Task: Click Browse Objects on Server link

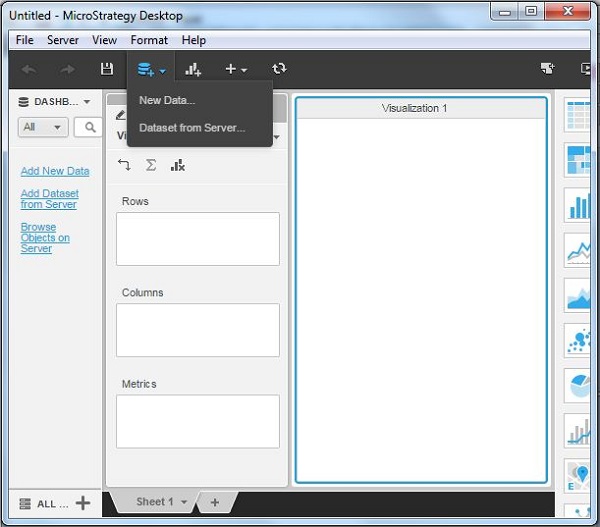Action: point(45,238)
